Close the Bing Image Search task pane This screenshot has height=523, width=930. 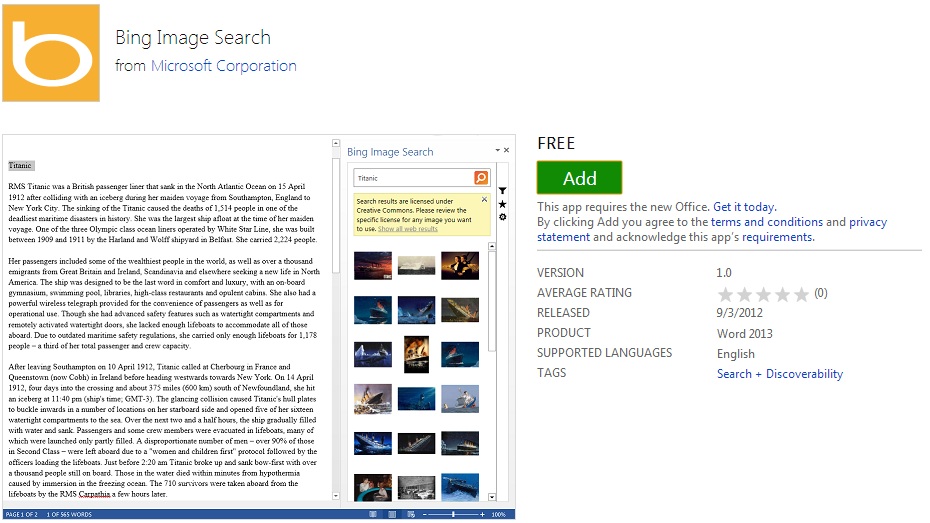pyautogui.click(x=507, y=150)
